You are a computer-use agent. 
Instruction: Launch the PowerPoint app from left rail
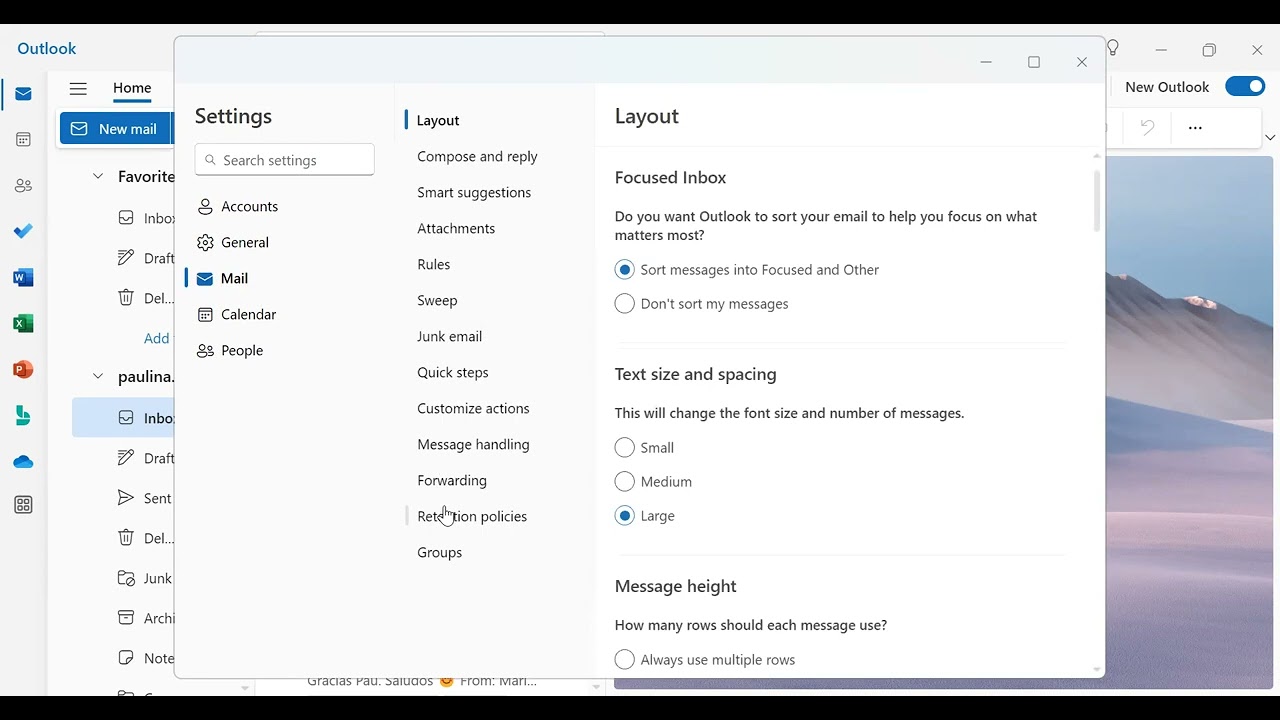[23, 370]
